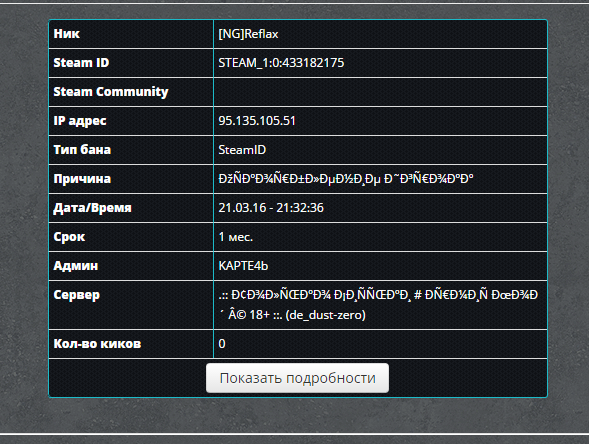589x444 pixels.
Task: Click the 'Админ' row label
Action: [76, 266]
